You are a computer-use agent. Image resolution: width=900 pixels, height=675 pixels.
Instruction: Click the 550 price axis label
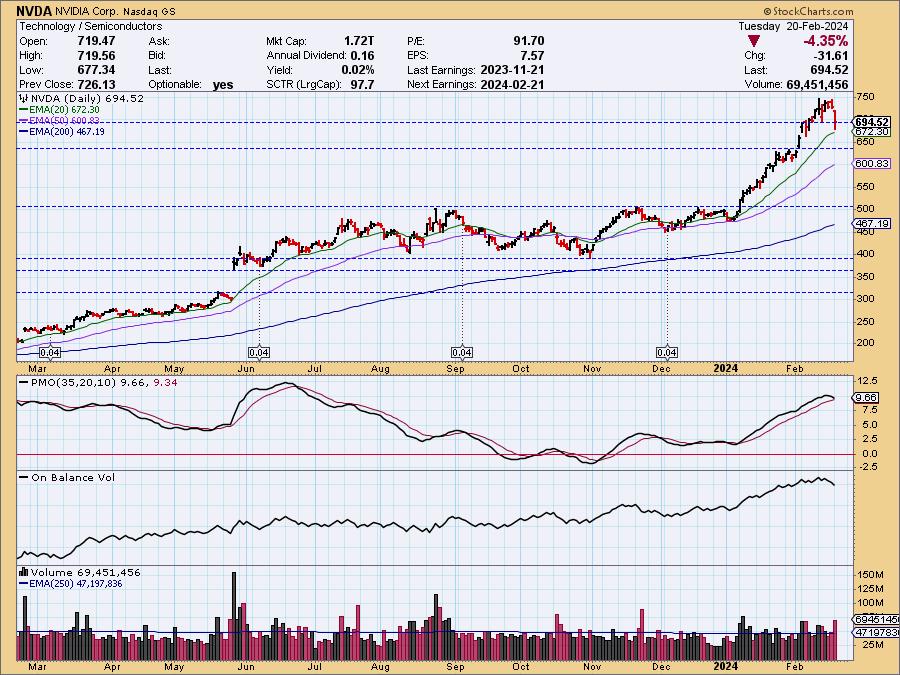tap(865, 187)
